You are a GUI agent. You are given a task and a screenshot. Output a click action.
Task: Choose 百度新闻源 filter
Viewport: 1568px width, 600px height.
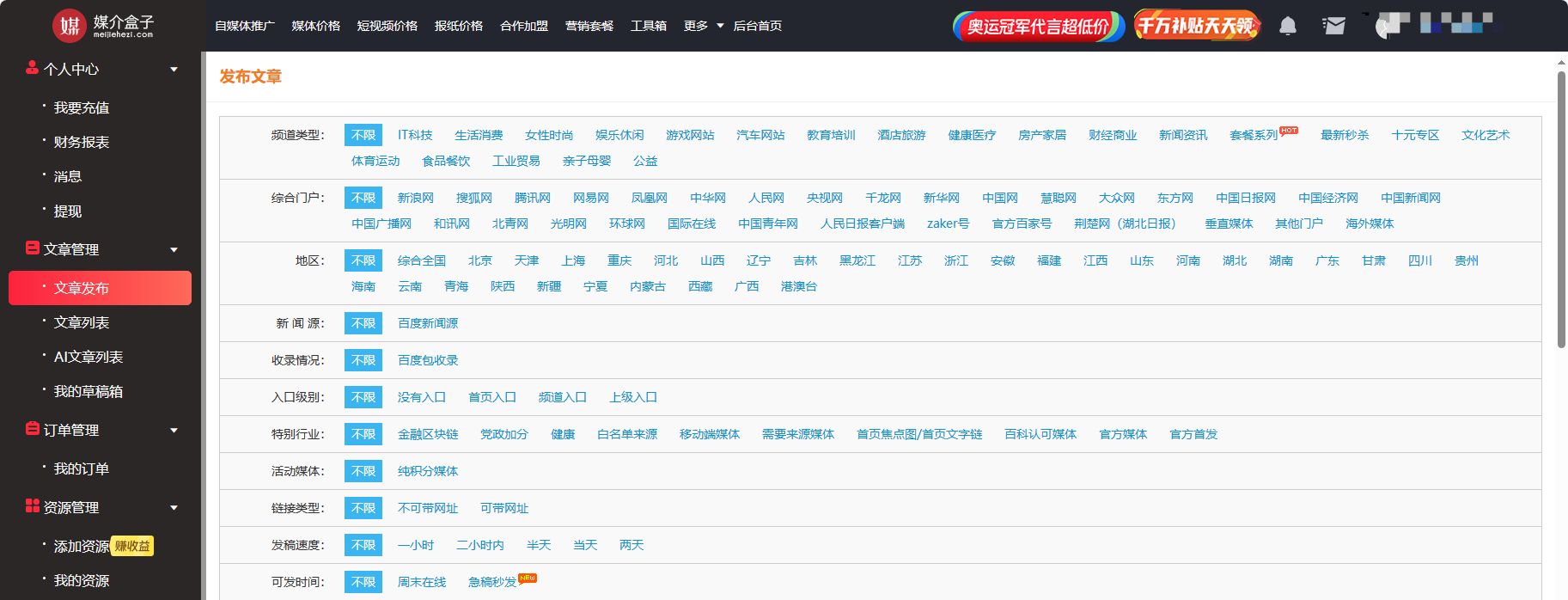click(x=428, y=323)
